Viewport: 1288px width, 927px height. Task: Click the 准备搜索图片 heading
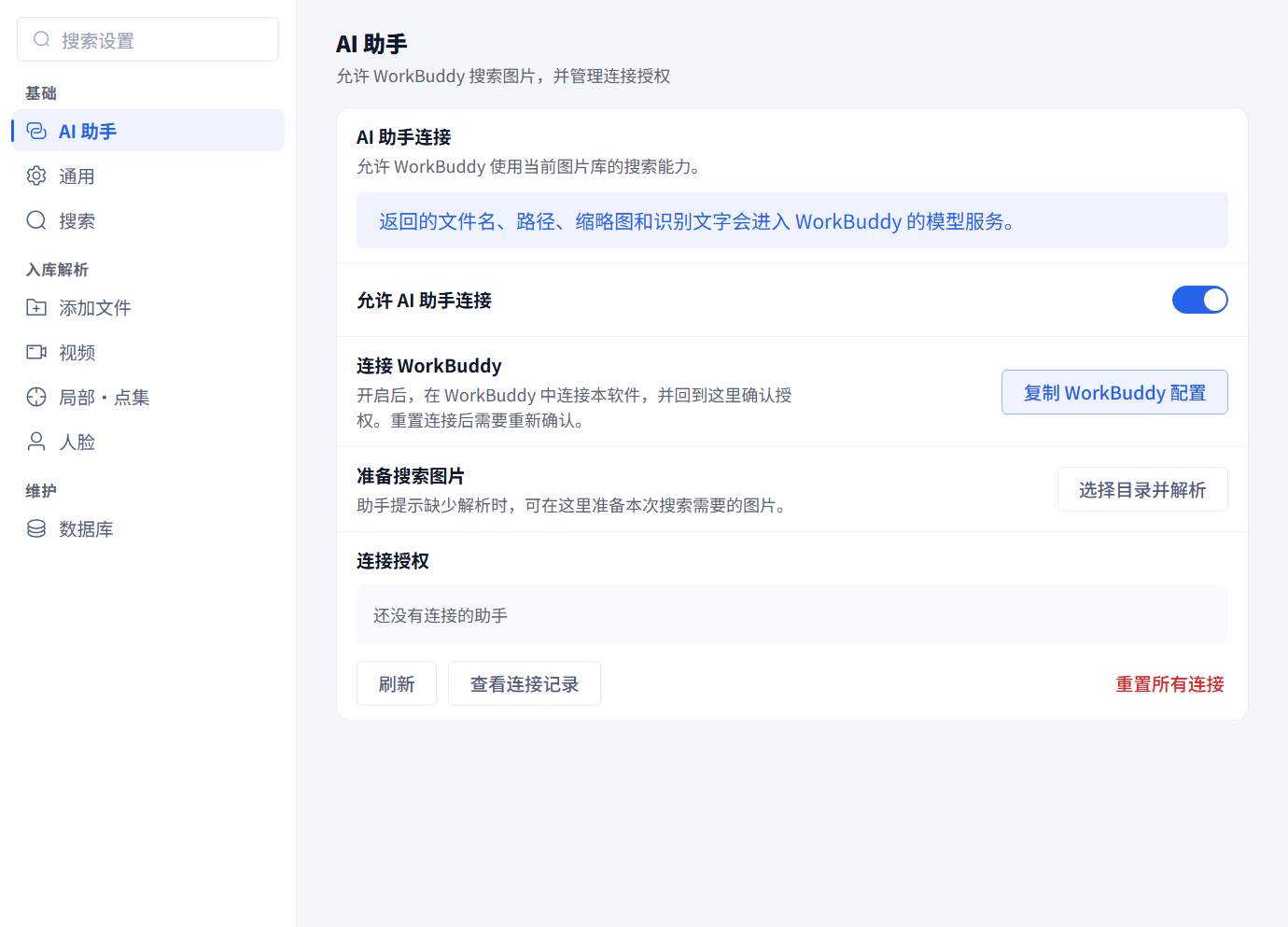coord(411,475)
